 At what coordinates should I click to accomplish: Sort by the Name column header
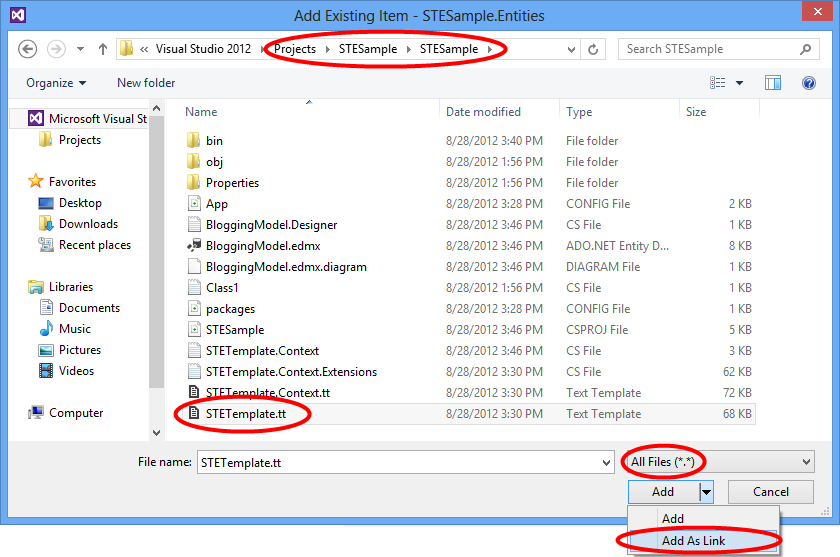[201, 112]
